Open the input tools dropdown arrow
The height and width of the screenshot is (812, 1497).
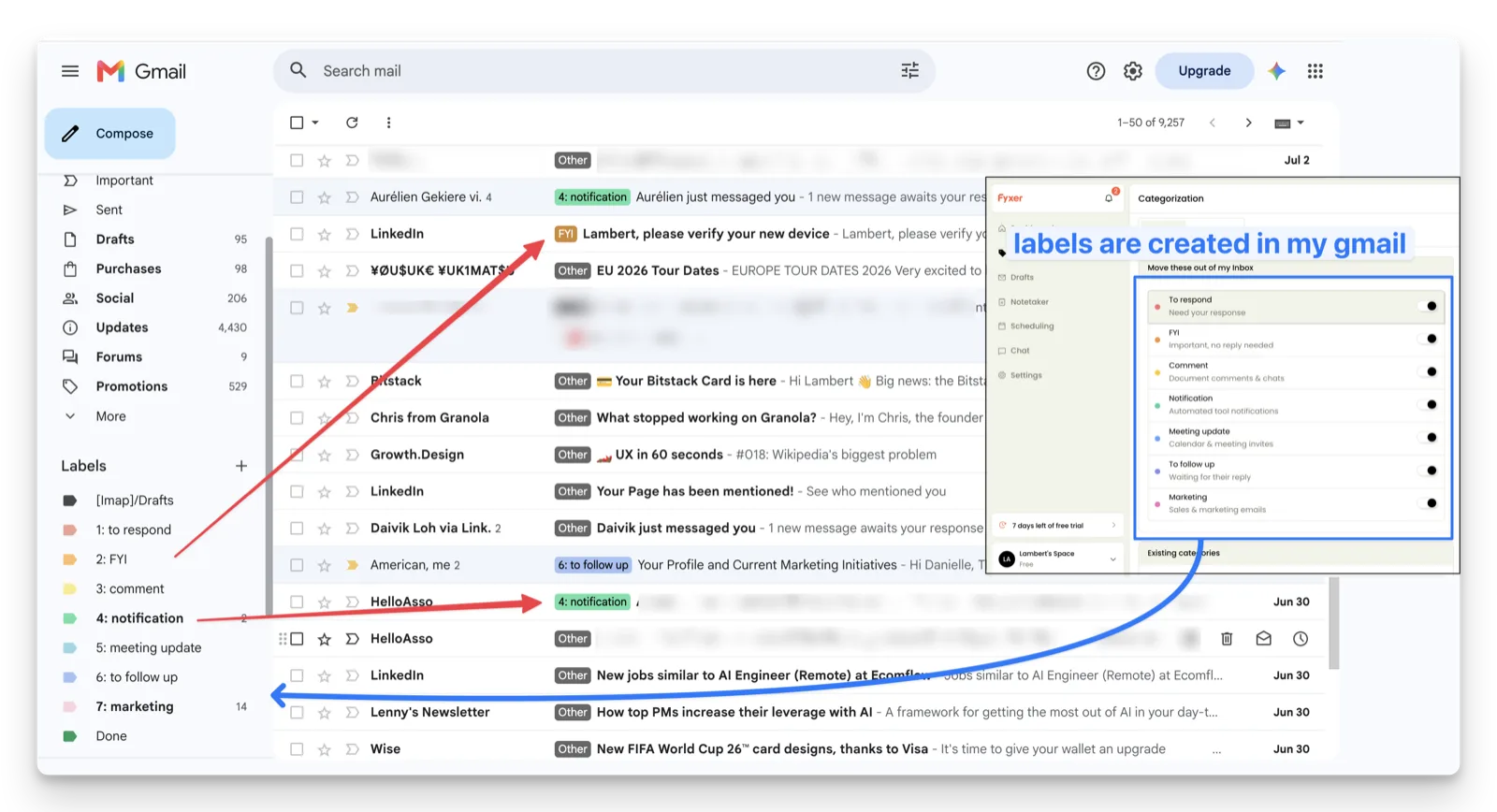pyautogui.click(x=1301, y=123)
